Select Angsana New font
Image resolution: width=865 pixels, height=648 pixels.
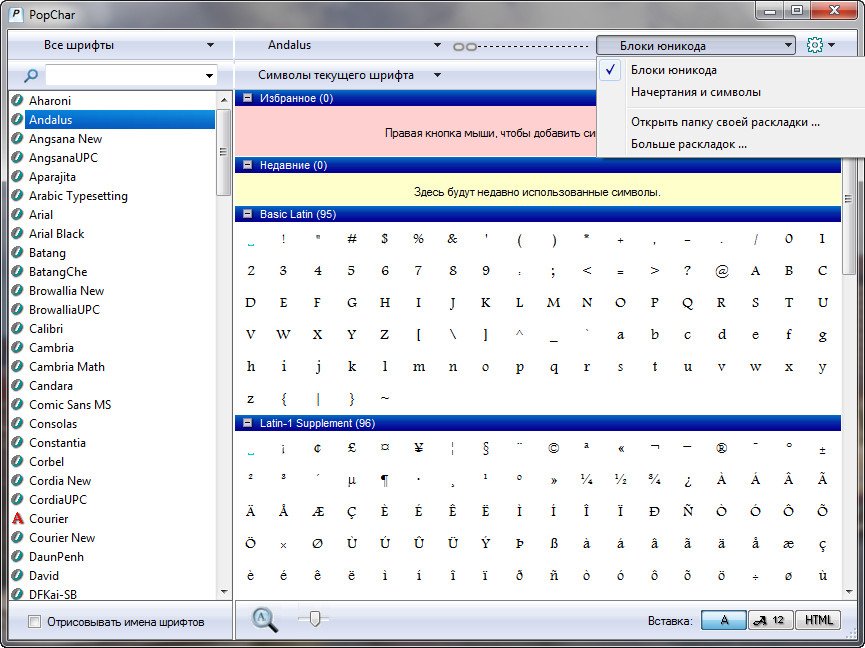[65, 138]
